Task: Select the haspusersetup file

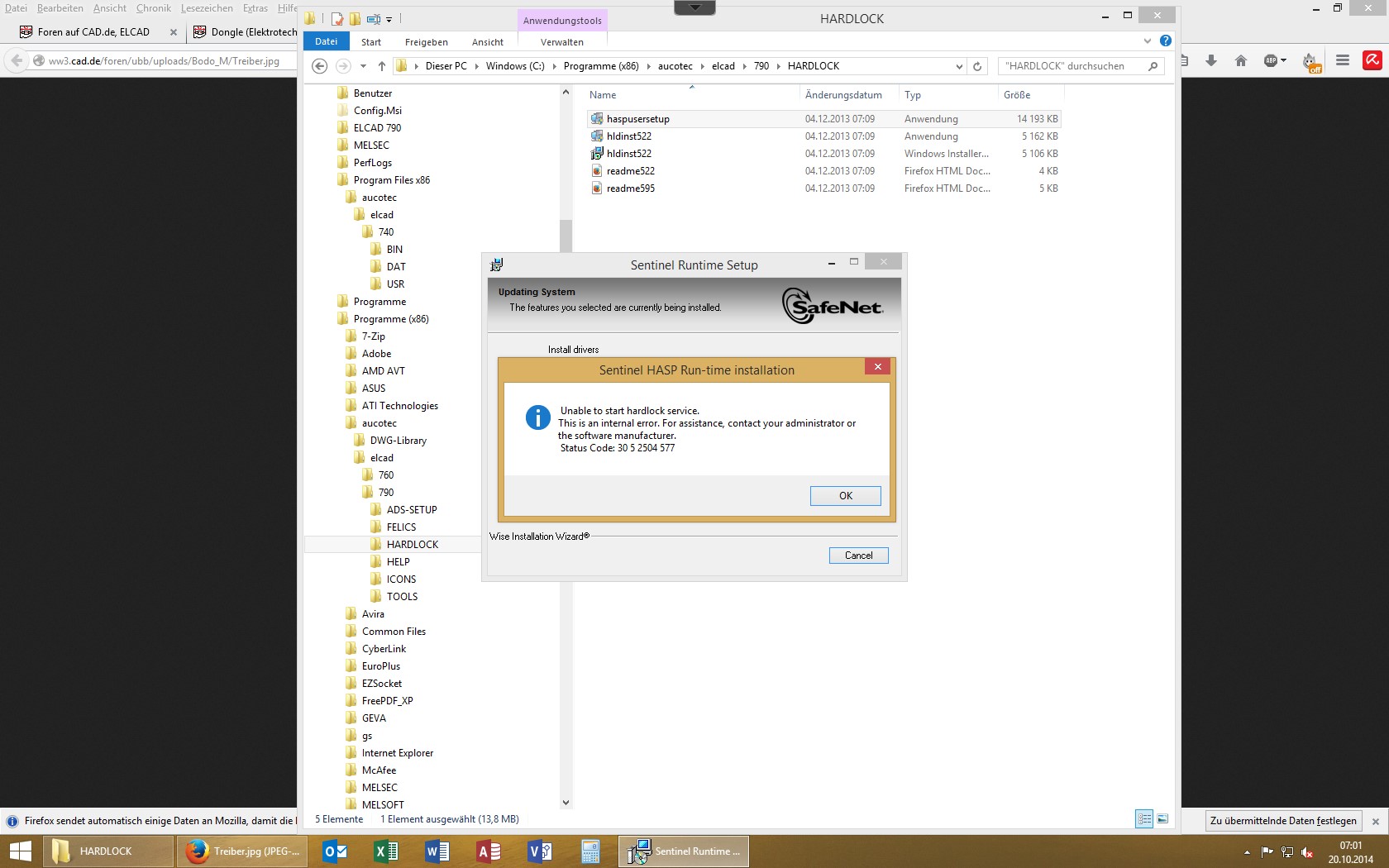Action: (638, 119)
